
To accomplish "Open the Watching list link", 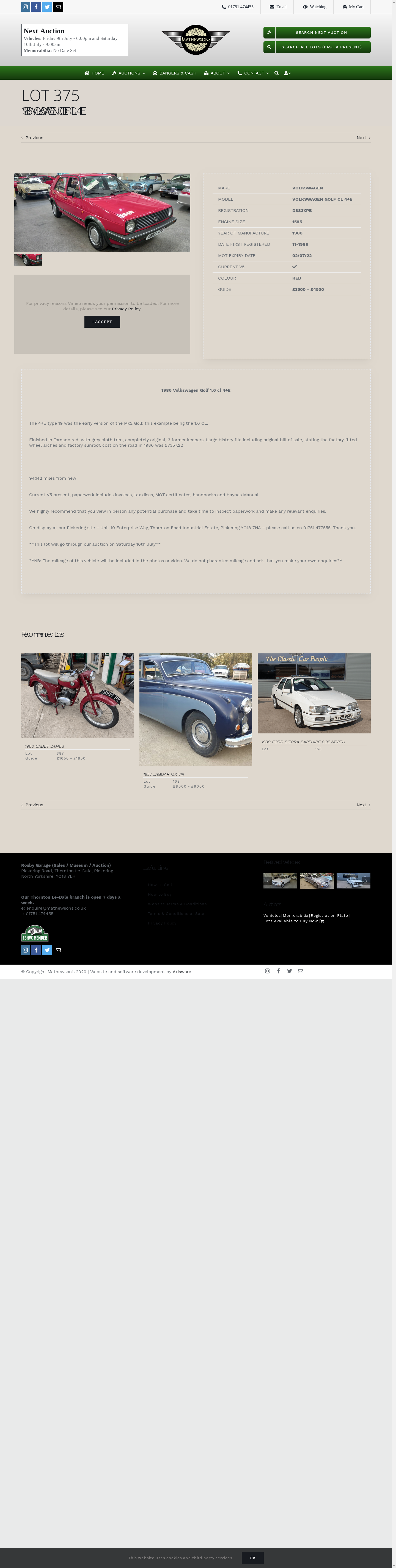I will point(314,7).
